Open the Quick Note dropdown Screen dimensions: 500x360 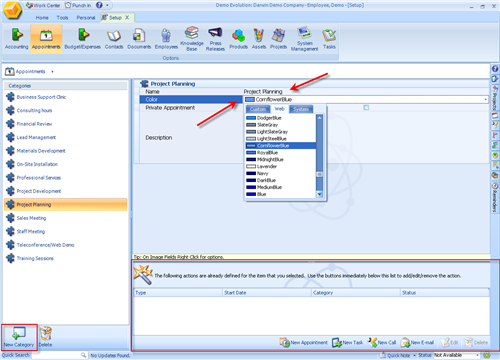tap(414, 355)
